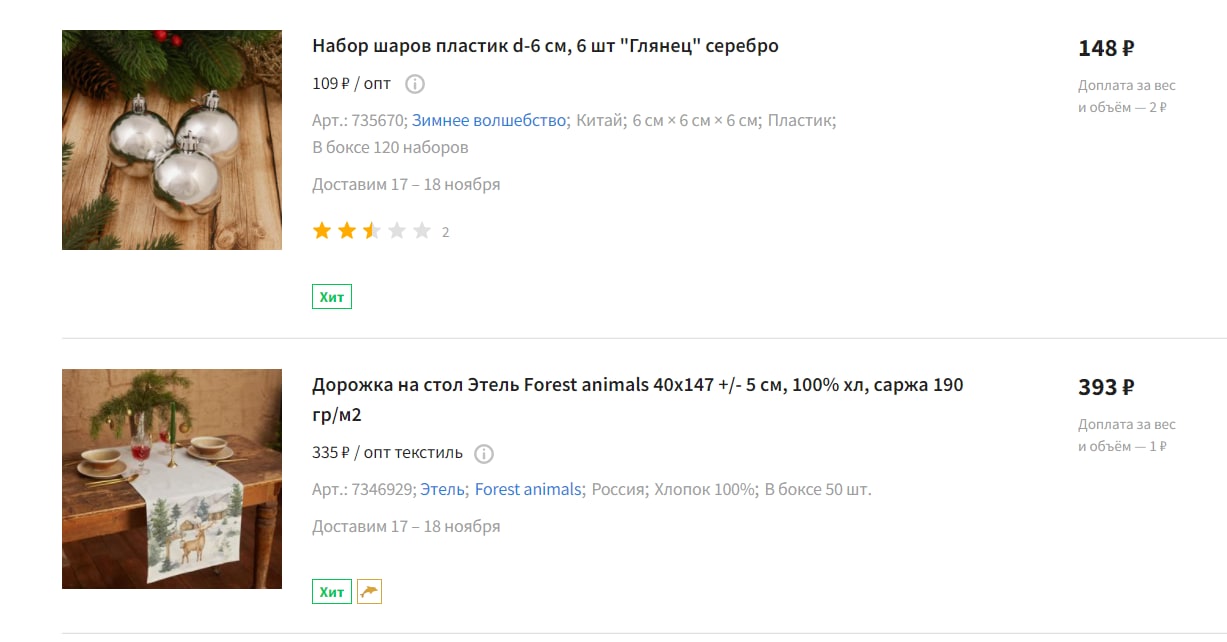Open product title Набор шаров пластик d-6 см
This screenshot has height=642, width=1227.
(545, 46)
